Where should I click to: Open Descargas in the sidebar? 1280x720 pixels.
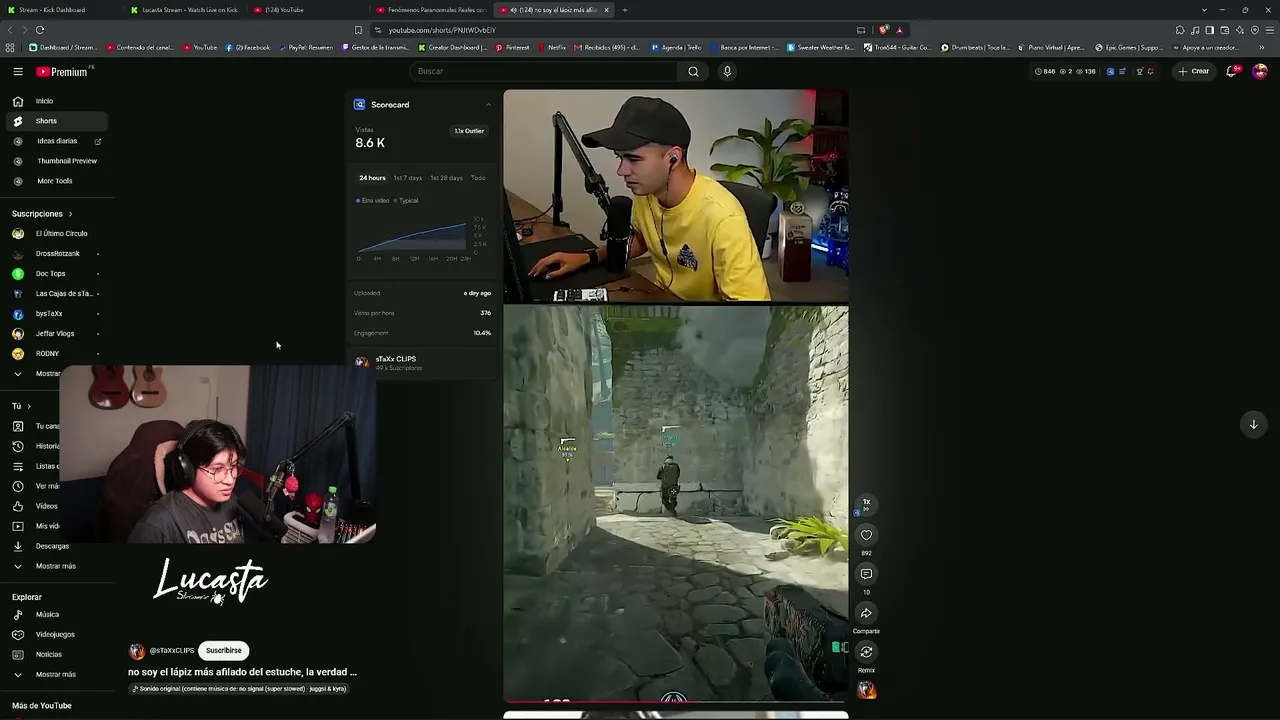(x=52, y=546)
